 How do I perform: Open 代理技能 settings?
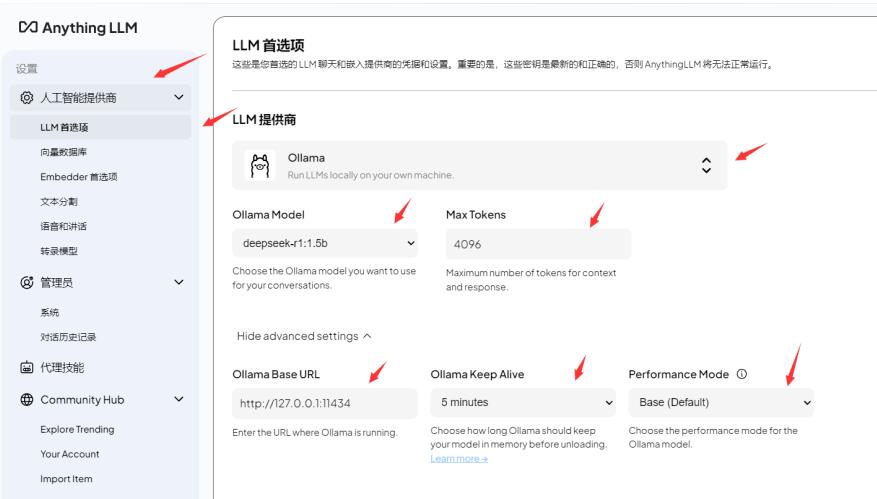(x=62, y=368)
